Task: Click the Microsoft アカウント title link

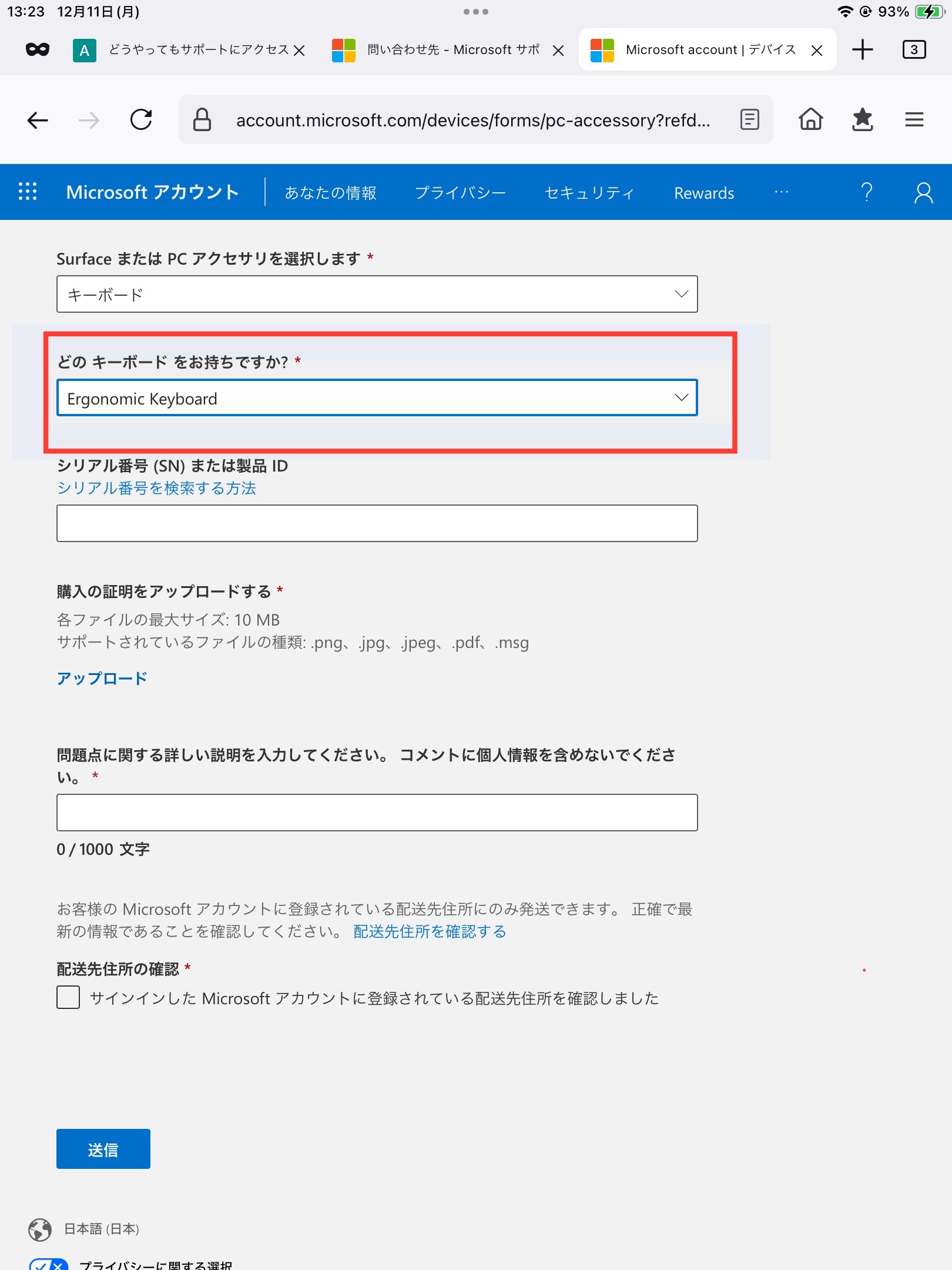Action: click(x=152, y=192)
